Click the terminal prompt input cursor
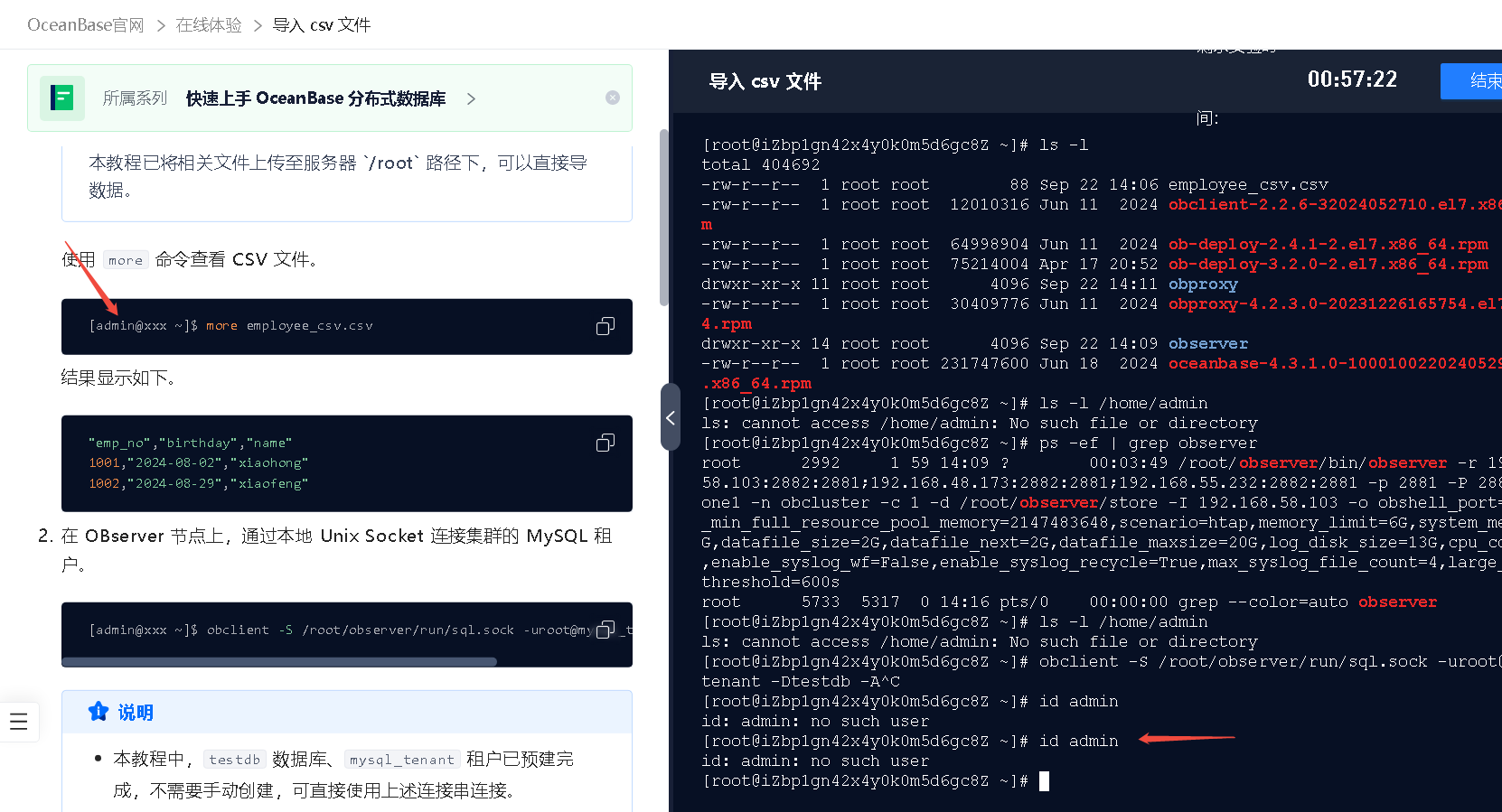Screen dimensions: 1502x812 (1044, 781)
